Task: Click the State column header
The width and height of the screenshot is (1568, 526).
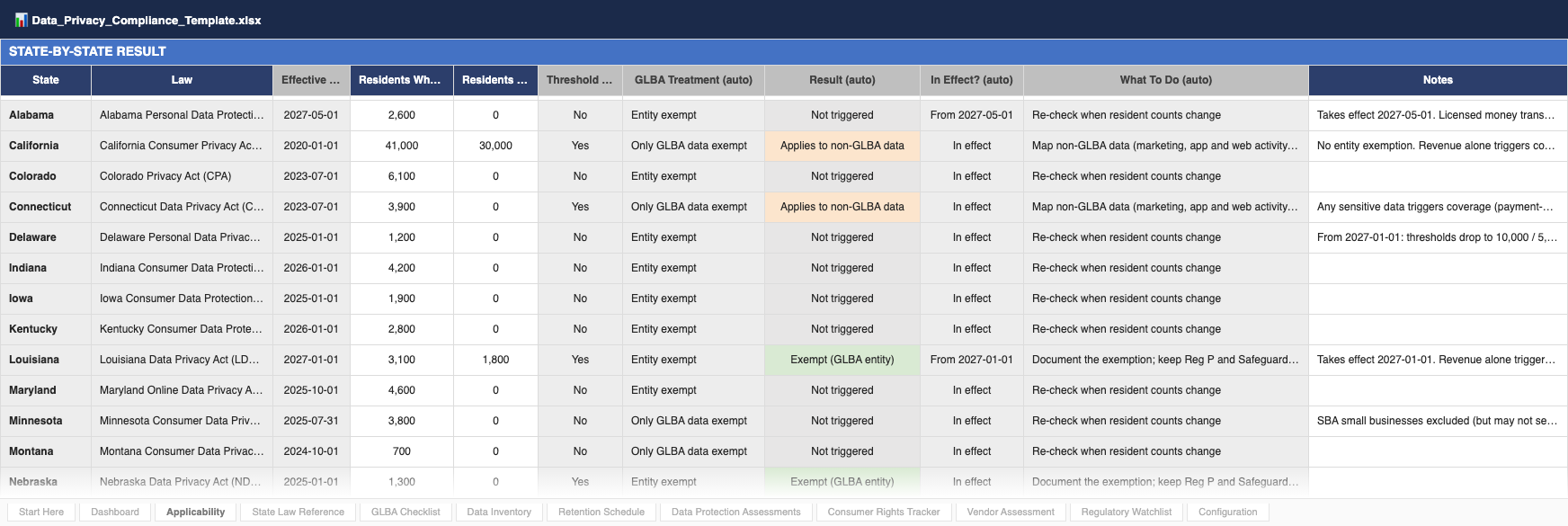Action: pos(46,80)
